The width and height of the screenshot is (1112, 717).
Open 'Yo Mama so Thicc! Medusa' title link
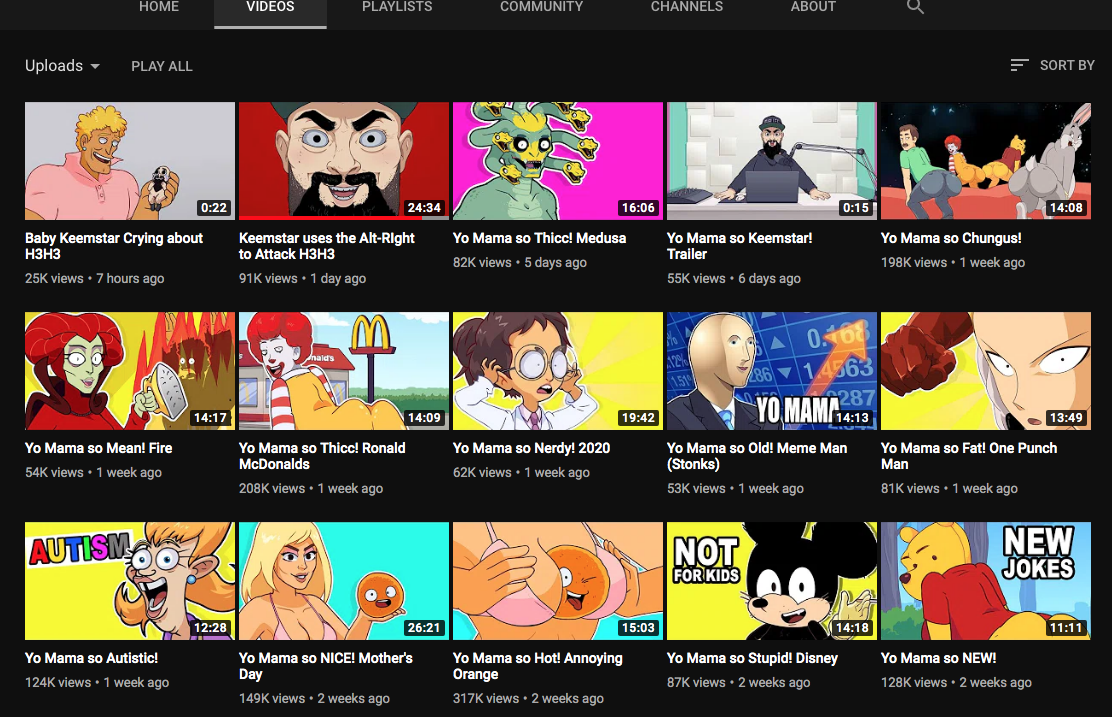click(x=540, y=238)
